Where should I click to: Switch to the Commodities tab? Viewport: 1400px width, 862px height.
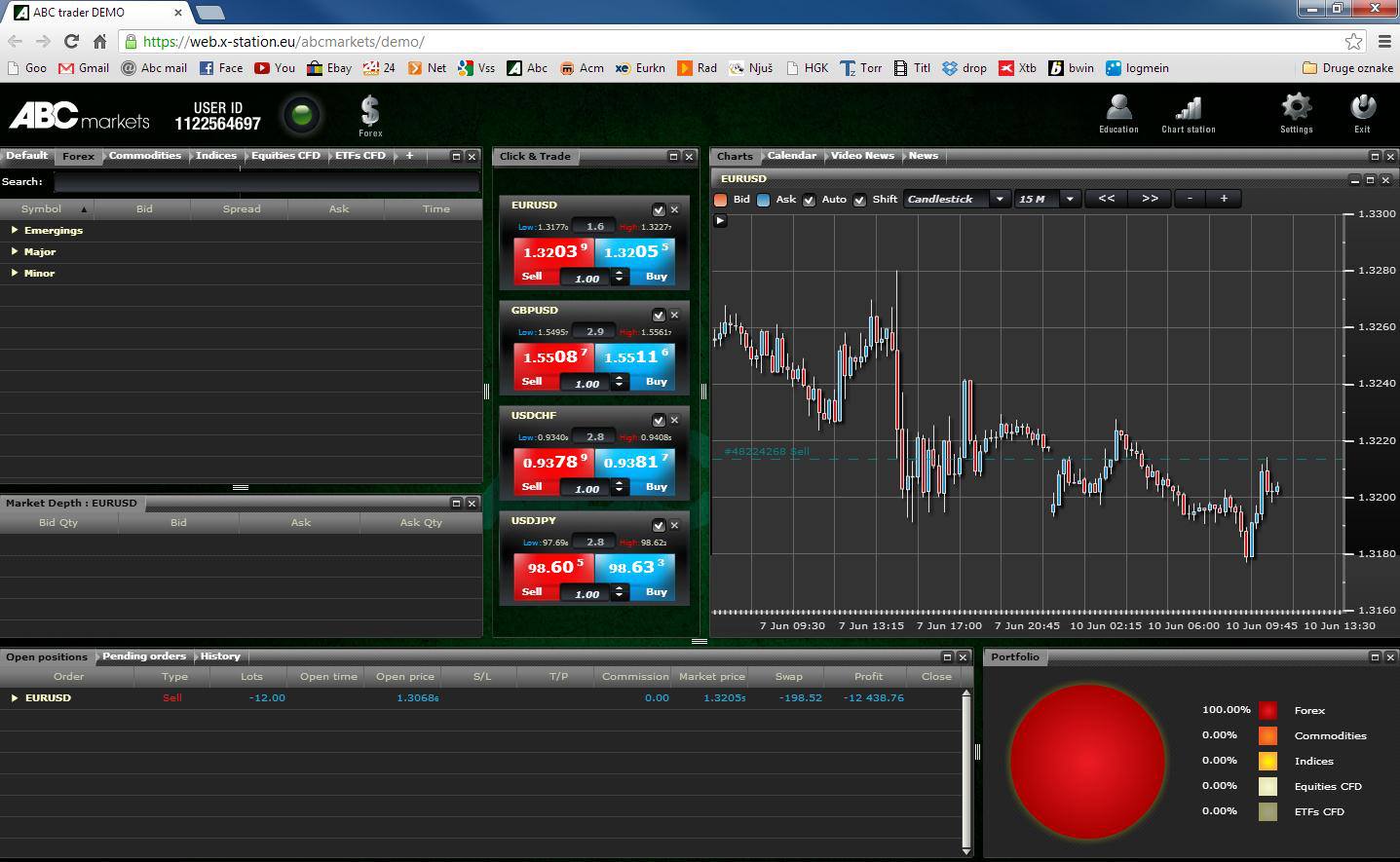144,156
